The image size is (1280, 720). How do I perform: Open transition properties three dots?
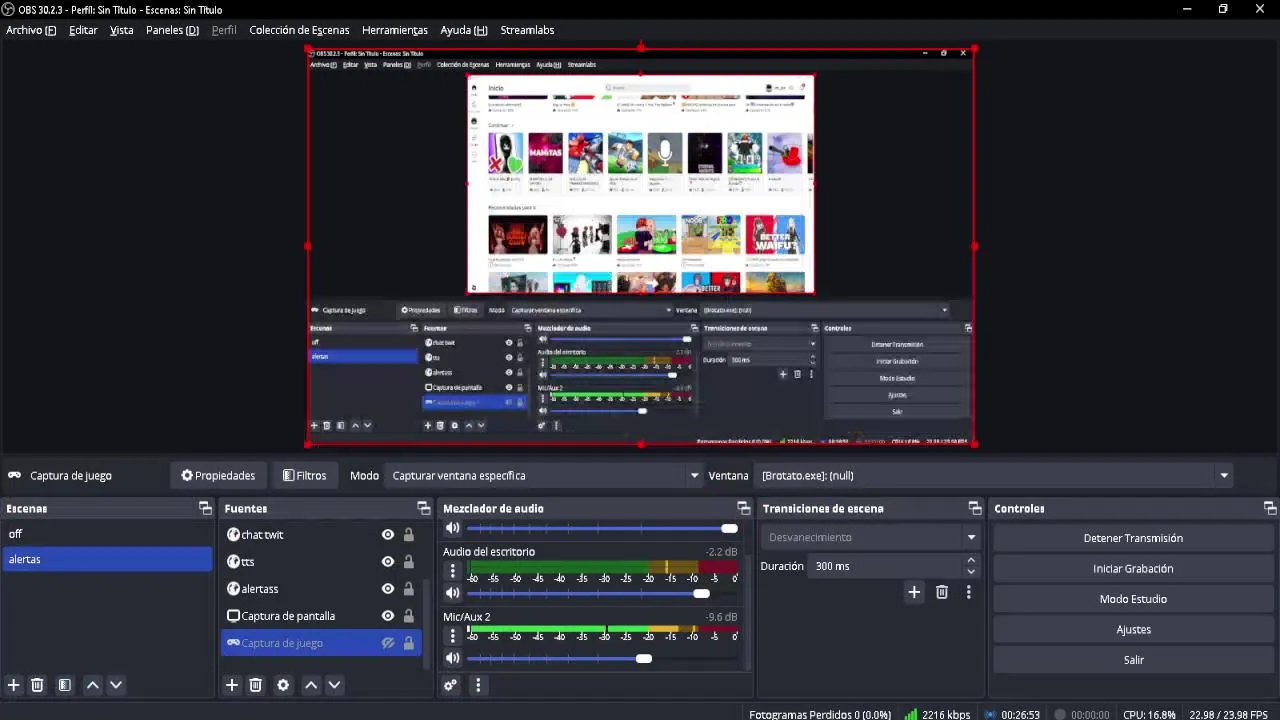(968, 592)
